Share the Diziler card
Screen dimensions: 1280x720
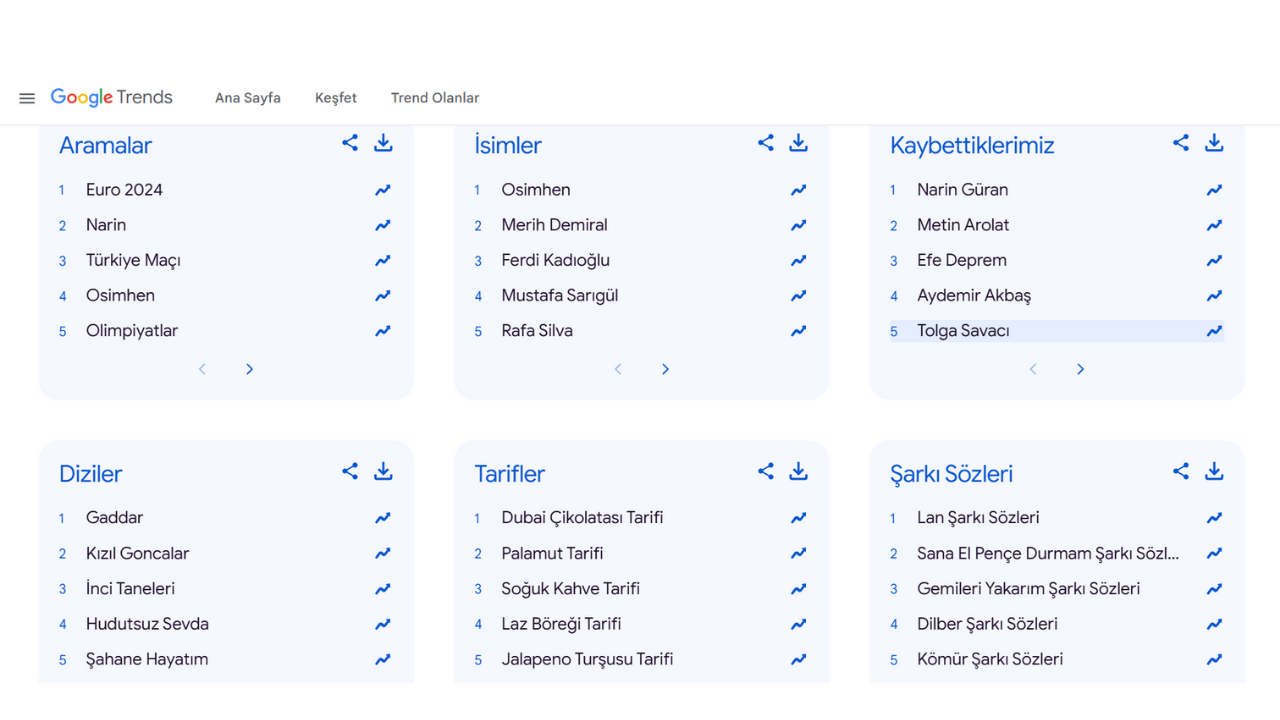(x=350, y=471)
